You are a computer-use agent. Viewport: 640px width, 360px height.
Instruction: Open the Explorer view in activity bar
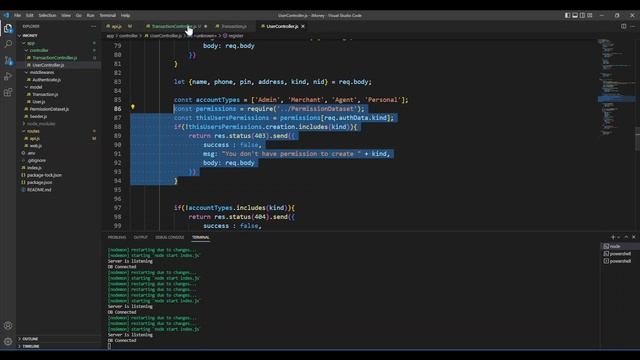click(8, 28)
